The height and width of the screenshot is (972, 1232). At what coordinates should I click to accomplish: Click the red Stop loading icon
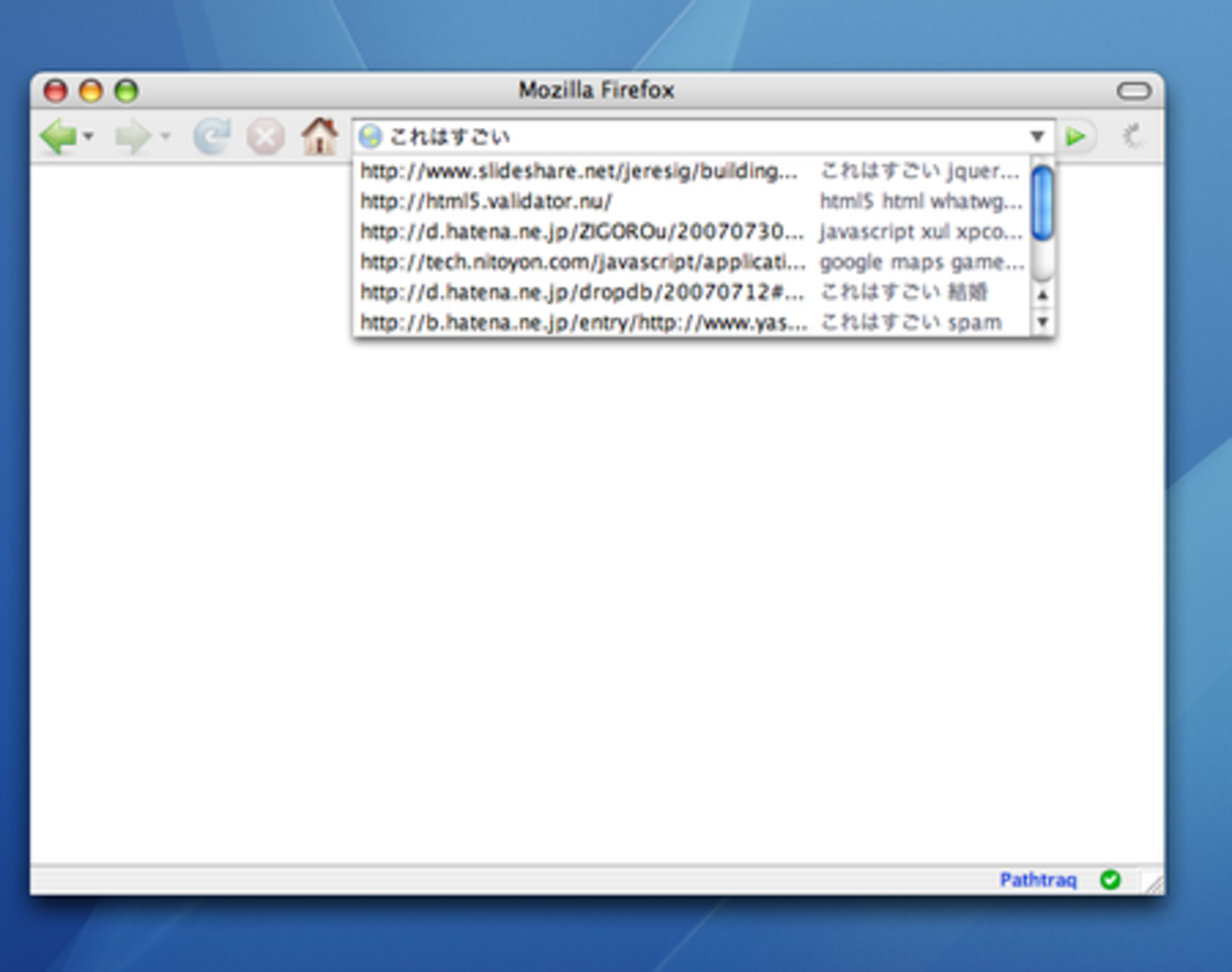pyautogui.click(x=266, y=137)
